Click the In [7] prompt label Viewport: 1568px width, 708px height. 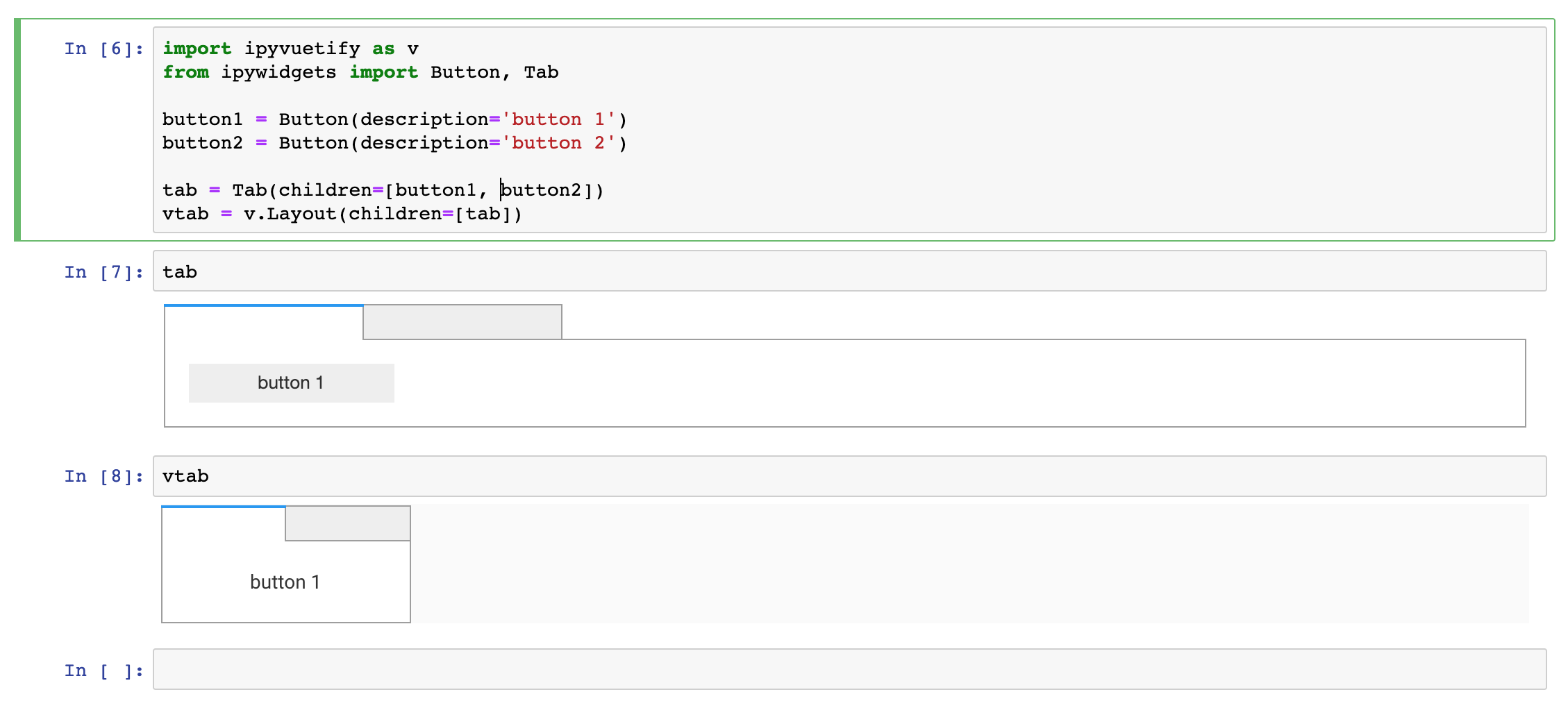(x=102, y=271)
